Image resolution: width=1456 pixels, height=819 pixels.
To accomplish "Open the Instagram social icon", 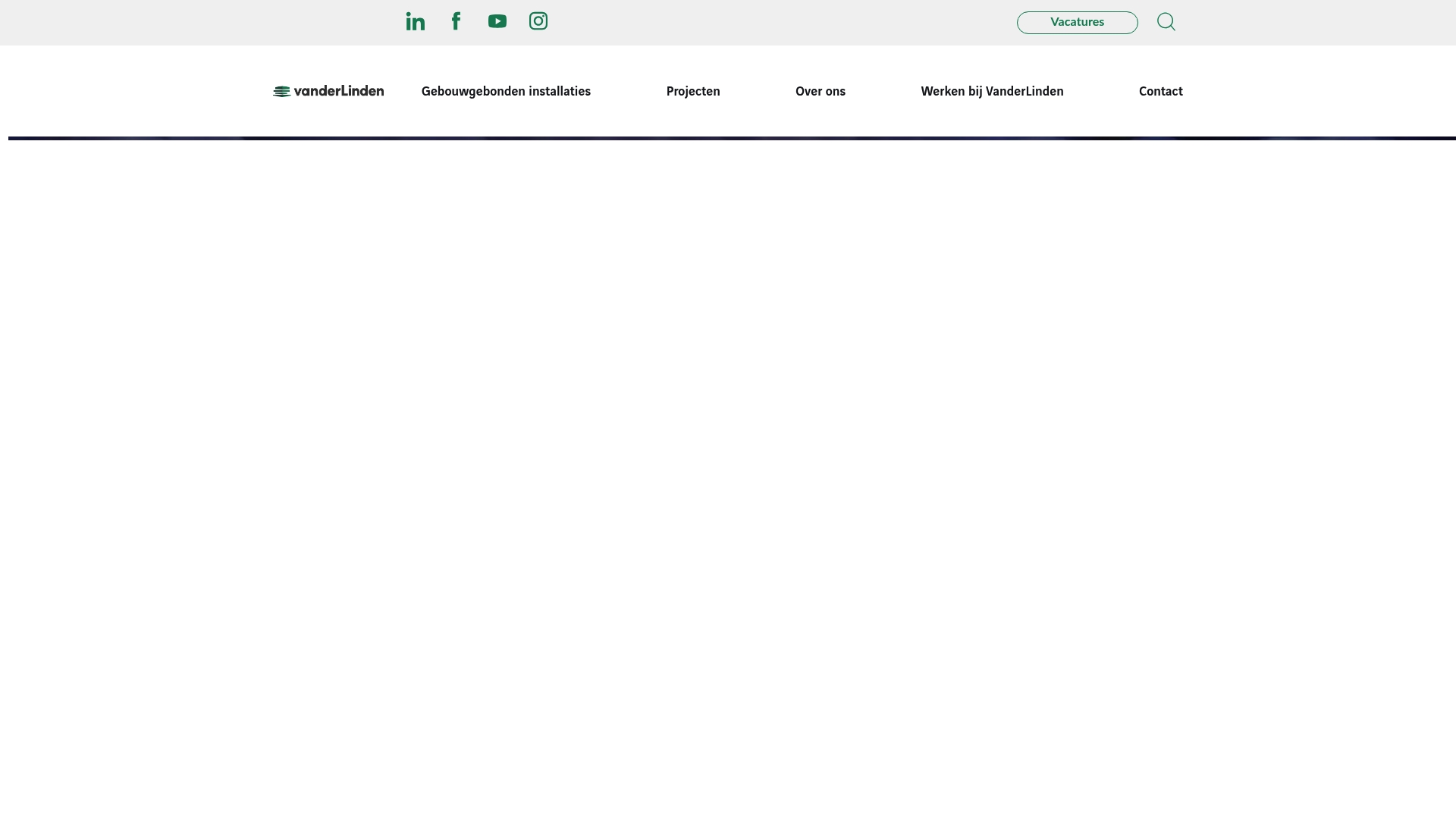I will 538,21.
